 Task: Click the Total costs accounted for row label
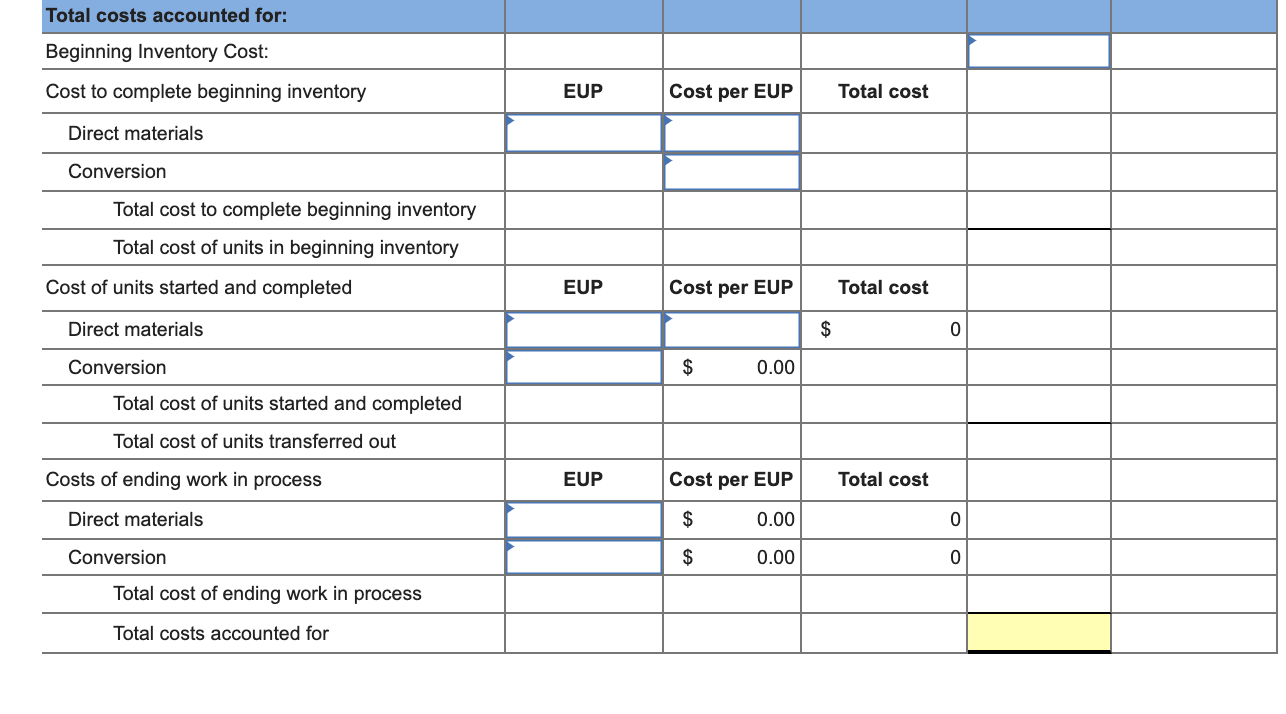[x=221, y=633]
